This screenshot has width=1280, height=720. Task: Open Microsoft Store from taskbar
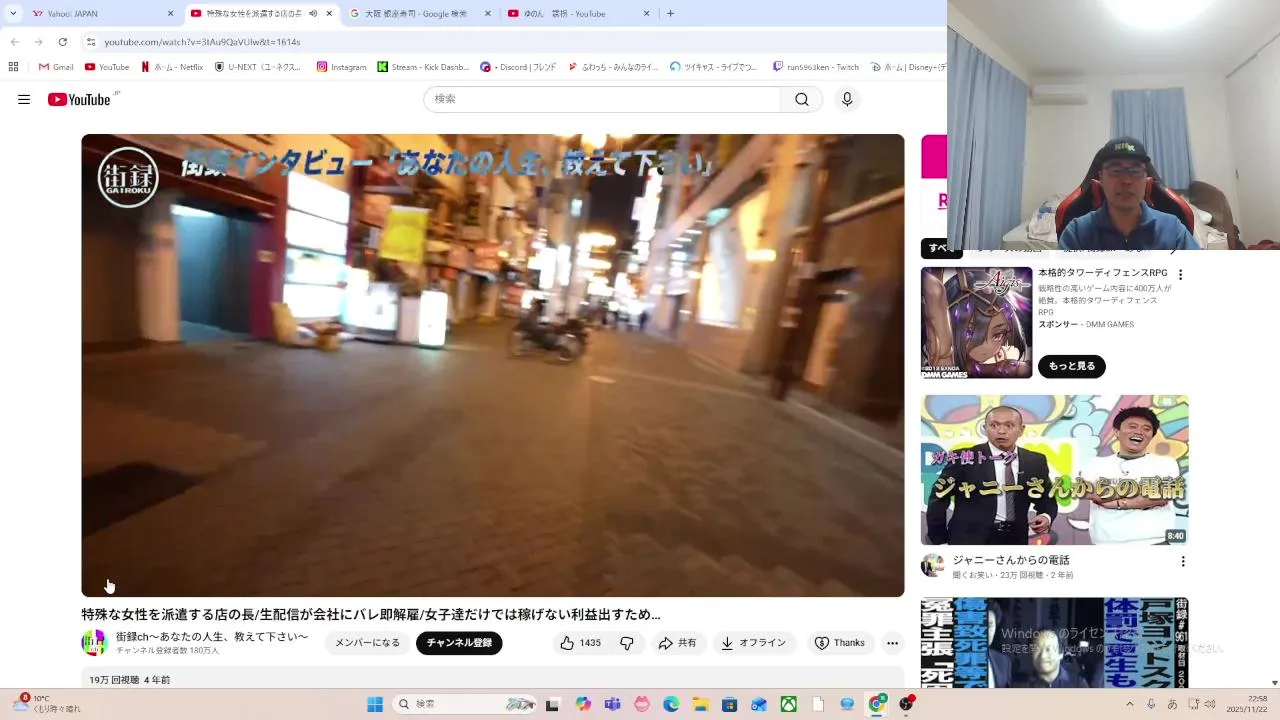[730, 704]
